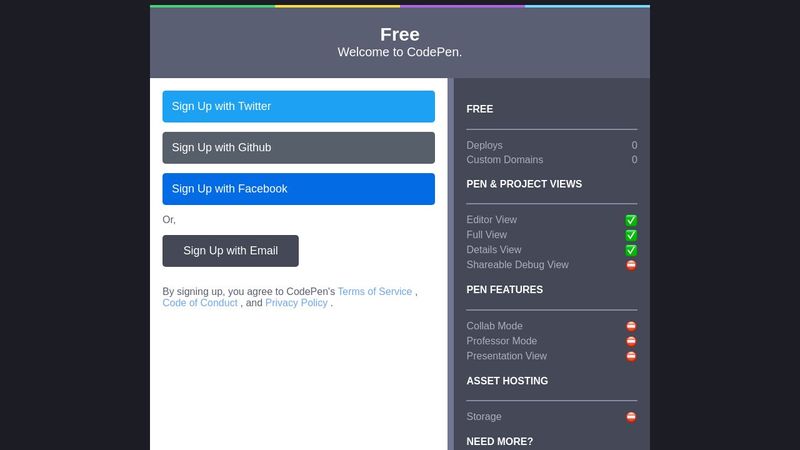
Task: Click red no-entry icon for Collab Mode
Action: tap(631, 326)
